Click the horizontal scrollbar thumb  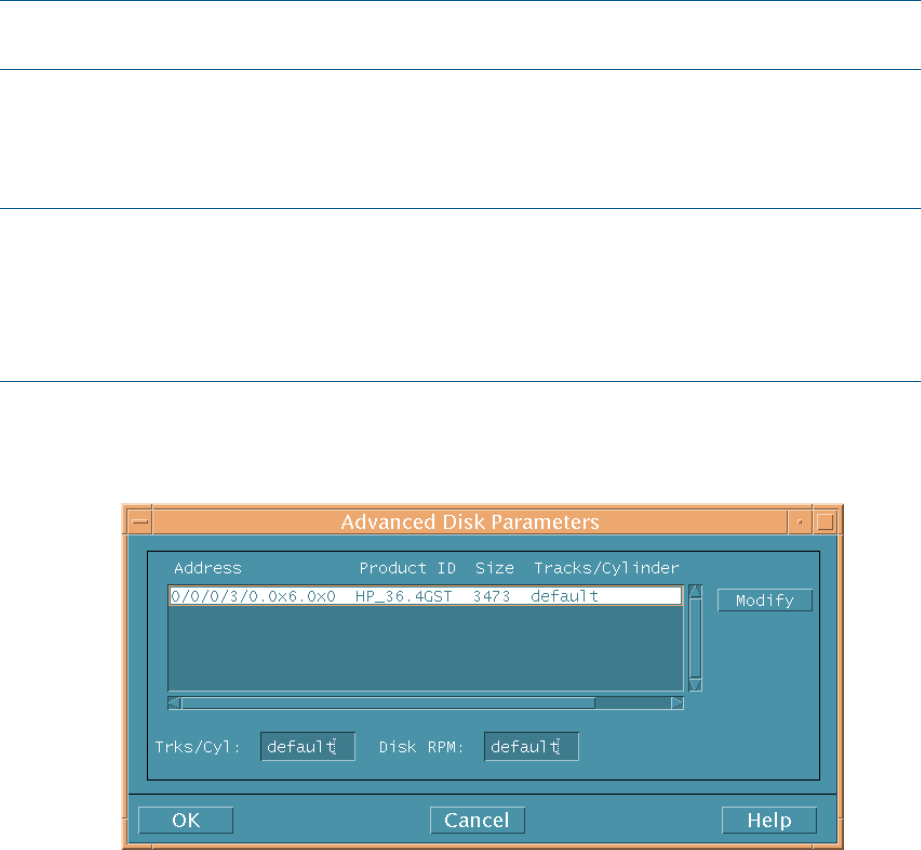(388, 703)
